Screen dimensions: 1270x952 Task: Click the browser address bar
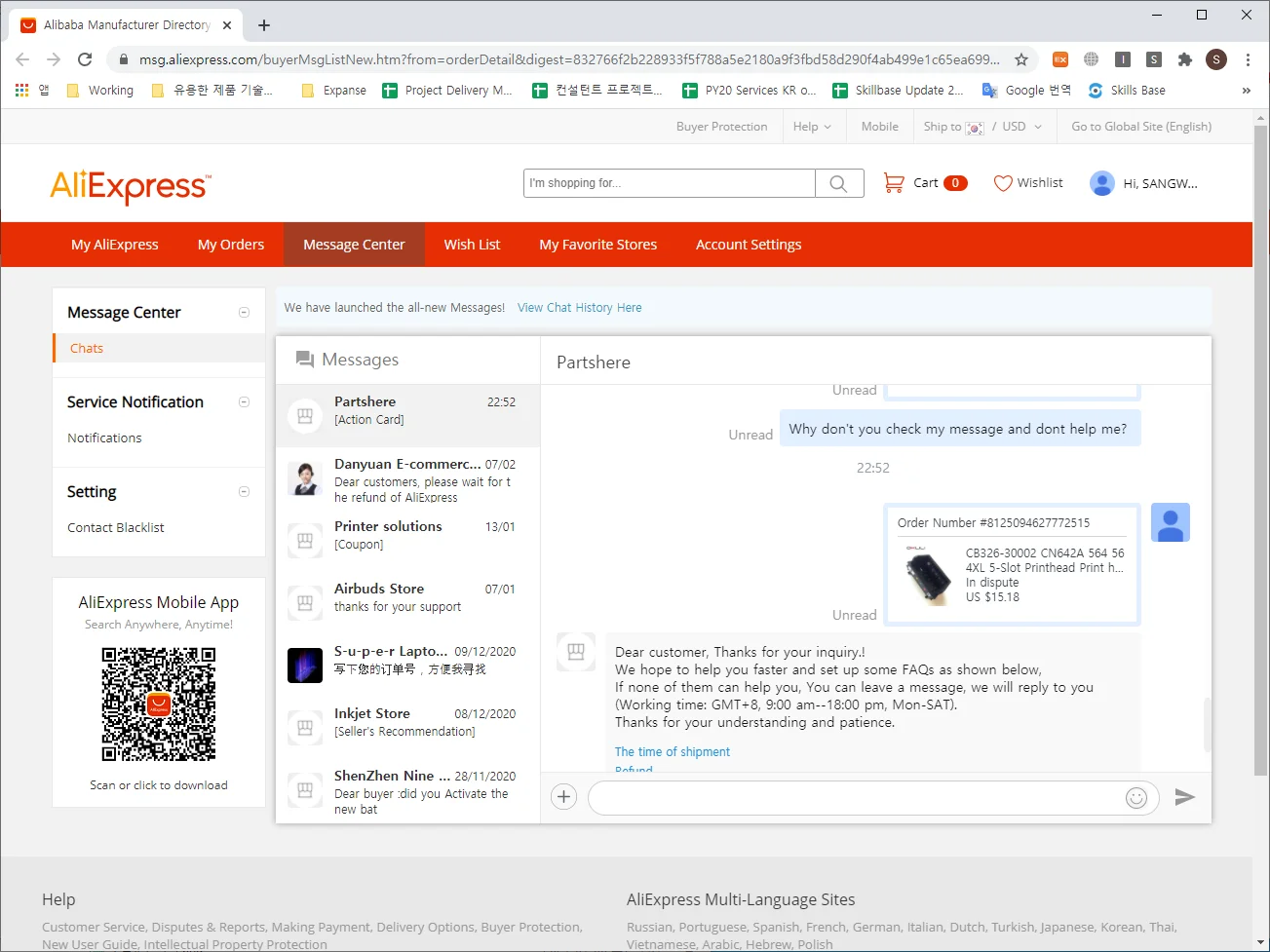pos(568,59)
